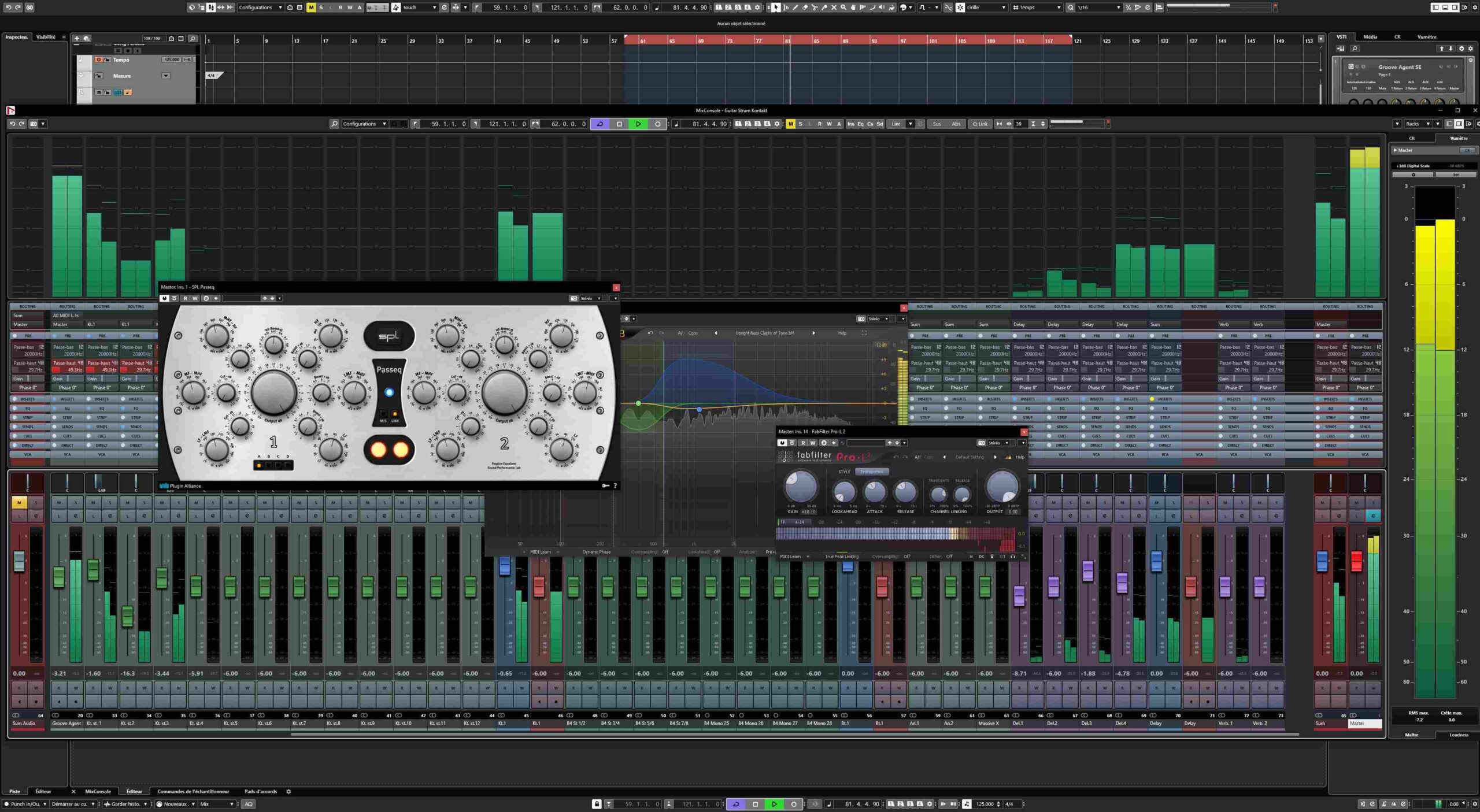Switch to the Média tab in the right zone
The height and width of the screenshot is (812, 1480).
1370,37
